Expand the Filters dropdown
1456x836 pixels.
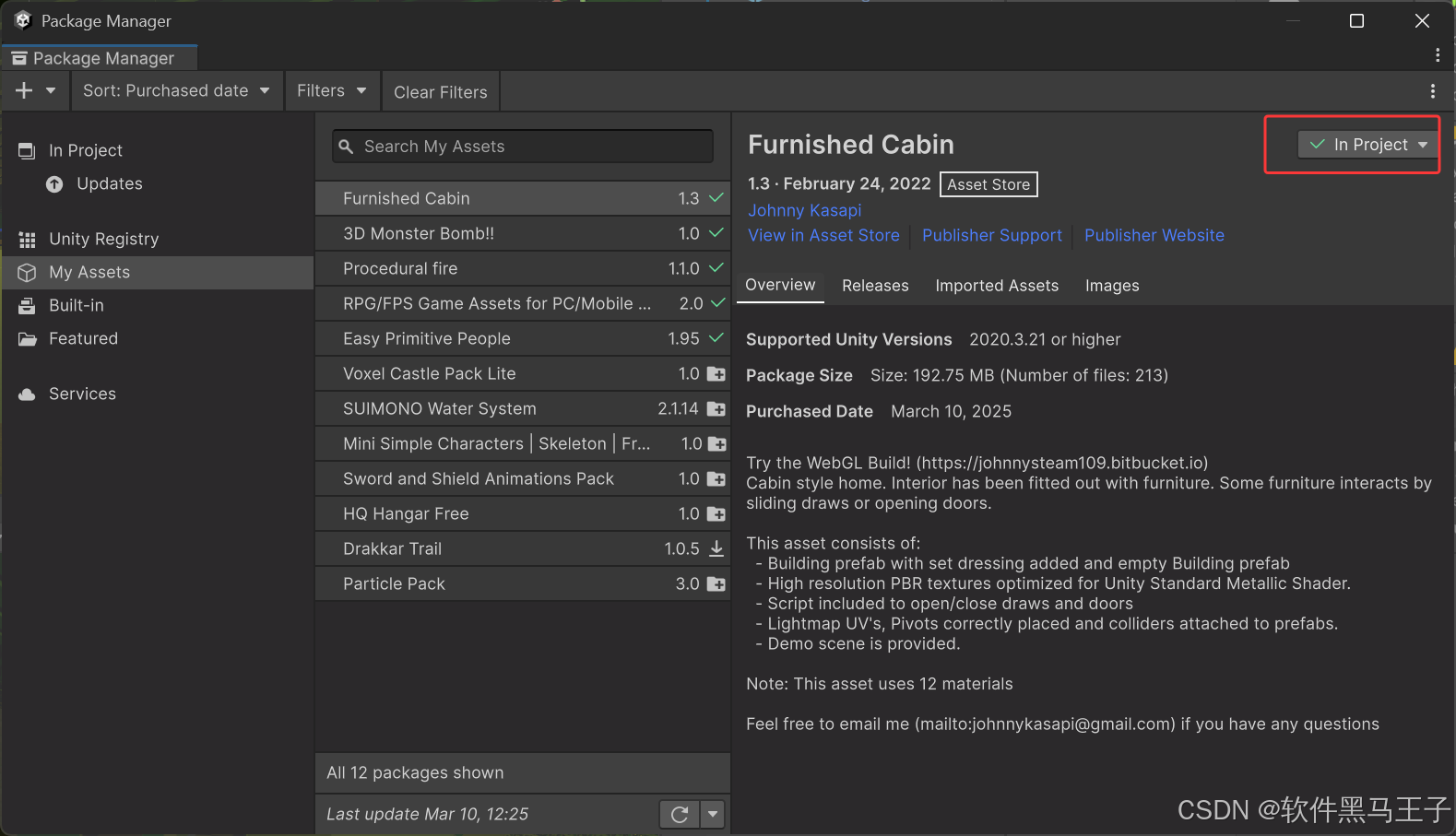pos(332,90)
